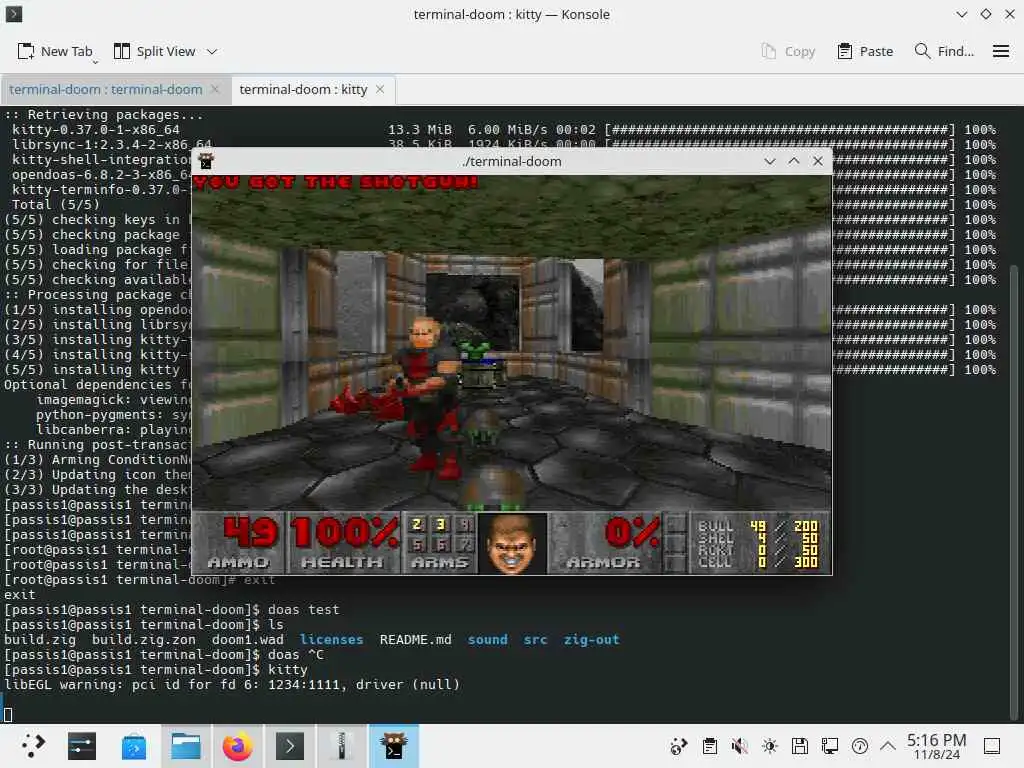Click 'README.md' in the ls output

pyautogui.click(x=415, y=639)
